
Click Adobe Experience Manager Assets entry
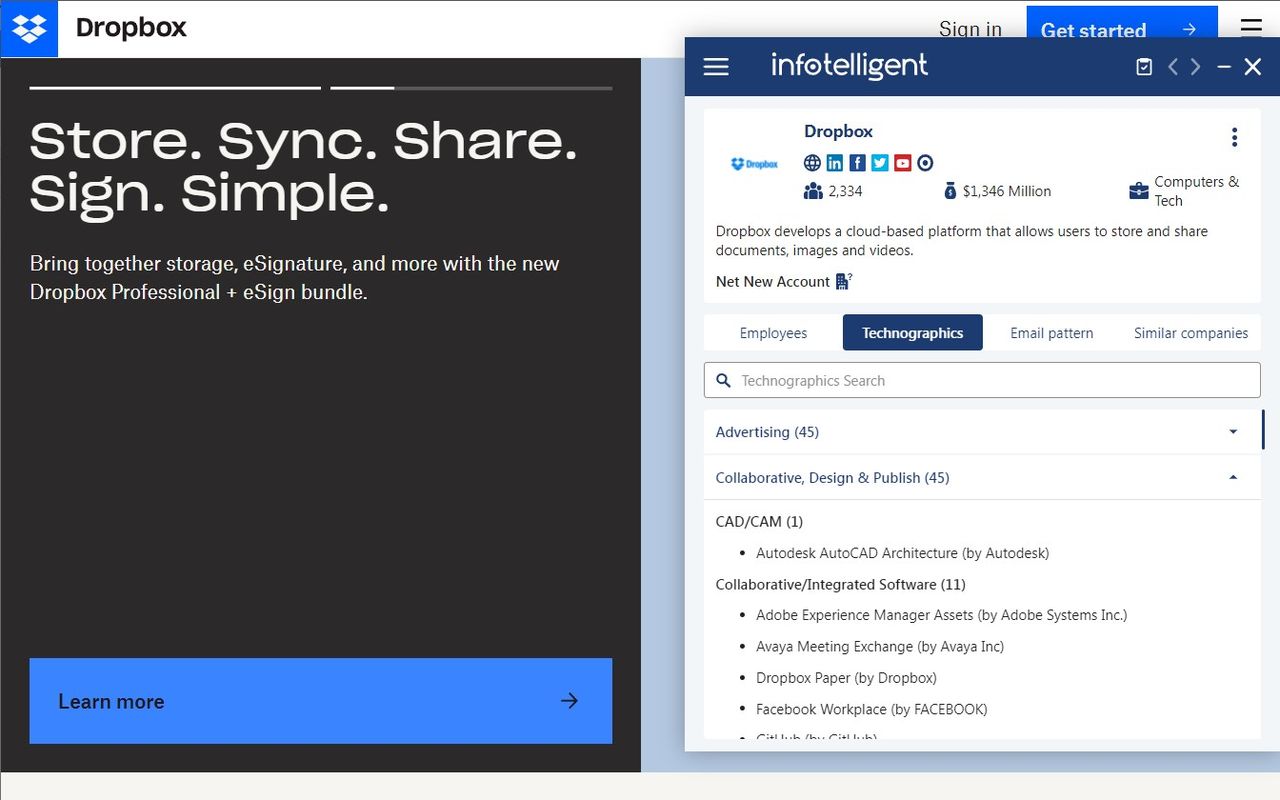[941, 615]
